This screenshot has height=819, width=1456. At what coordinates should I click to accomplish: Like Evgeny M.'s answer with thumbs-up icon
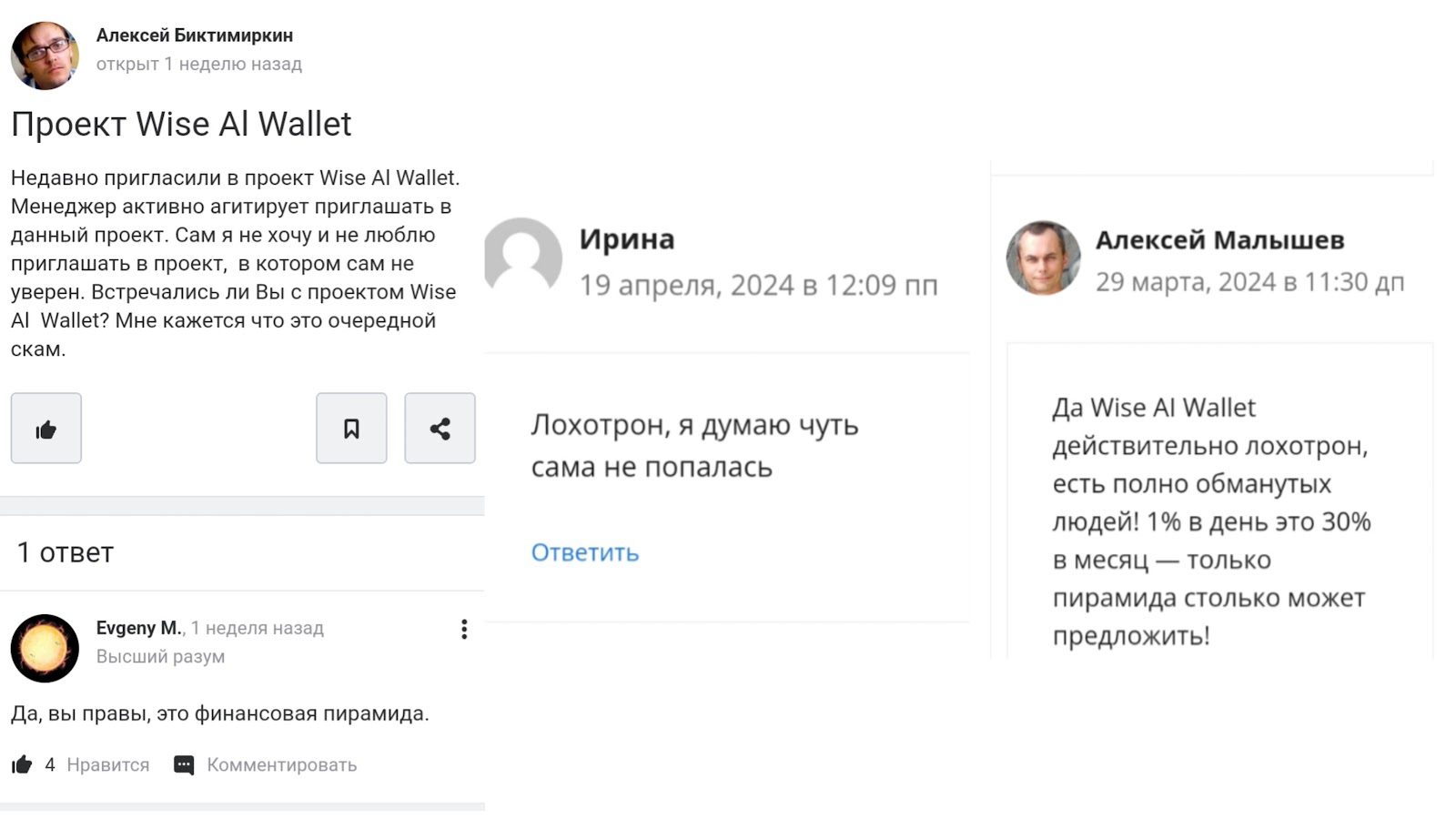(x=22, y=764)
